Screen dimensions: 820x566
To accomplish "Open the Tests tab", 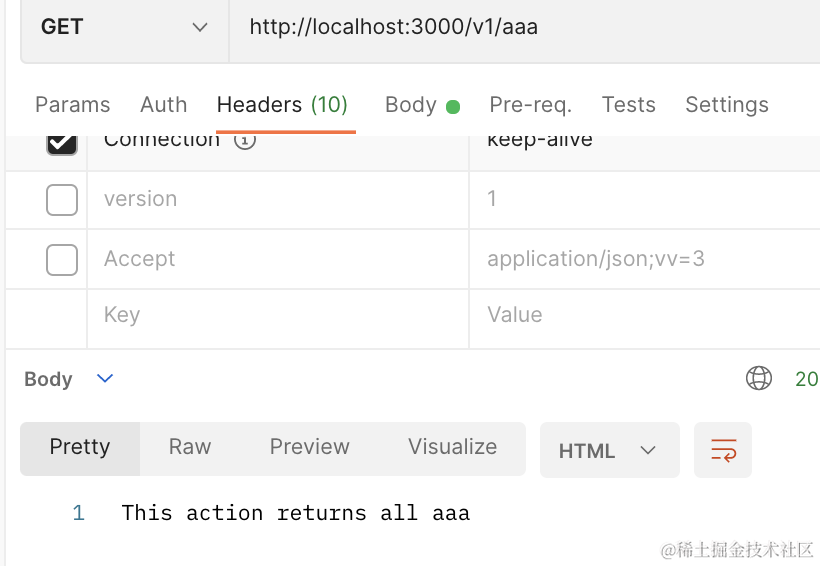I will [x=628, y=105].
